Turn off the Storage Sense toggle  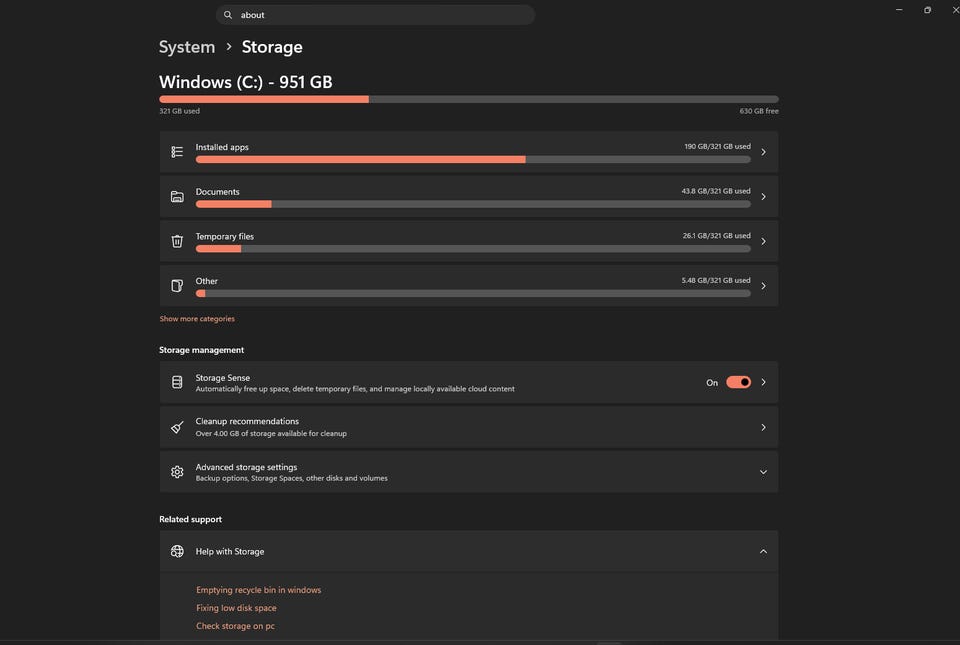[738, 382]
